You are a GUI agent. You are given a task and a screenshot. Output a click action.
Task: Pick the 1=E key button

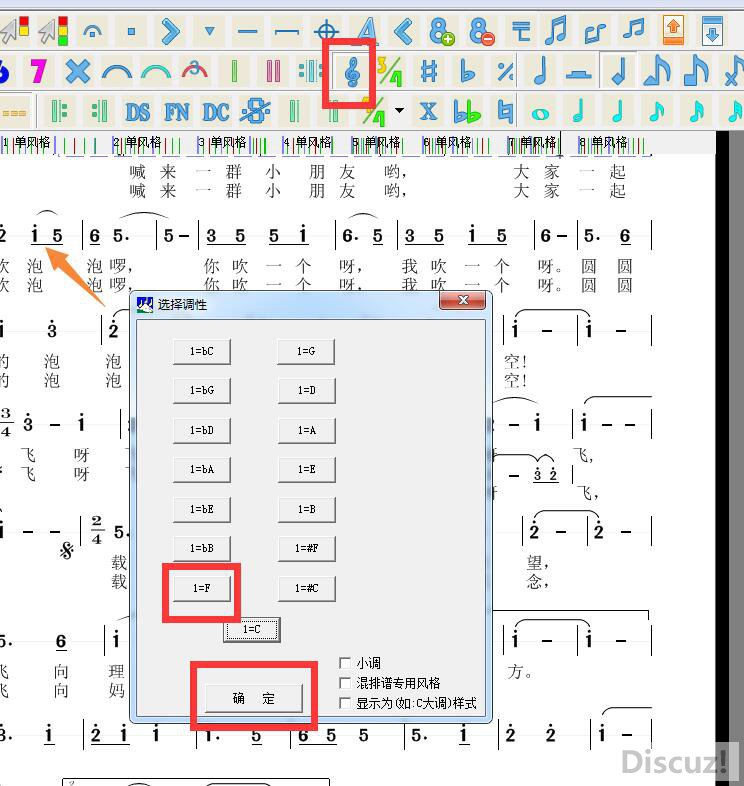click(306, 470)
